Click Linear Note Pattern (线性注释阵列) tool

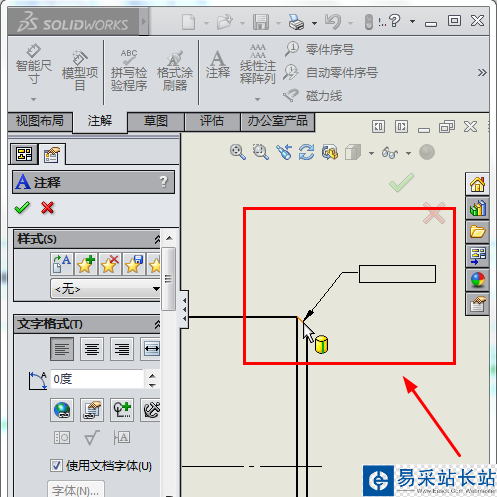point(258,64)
